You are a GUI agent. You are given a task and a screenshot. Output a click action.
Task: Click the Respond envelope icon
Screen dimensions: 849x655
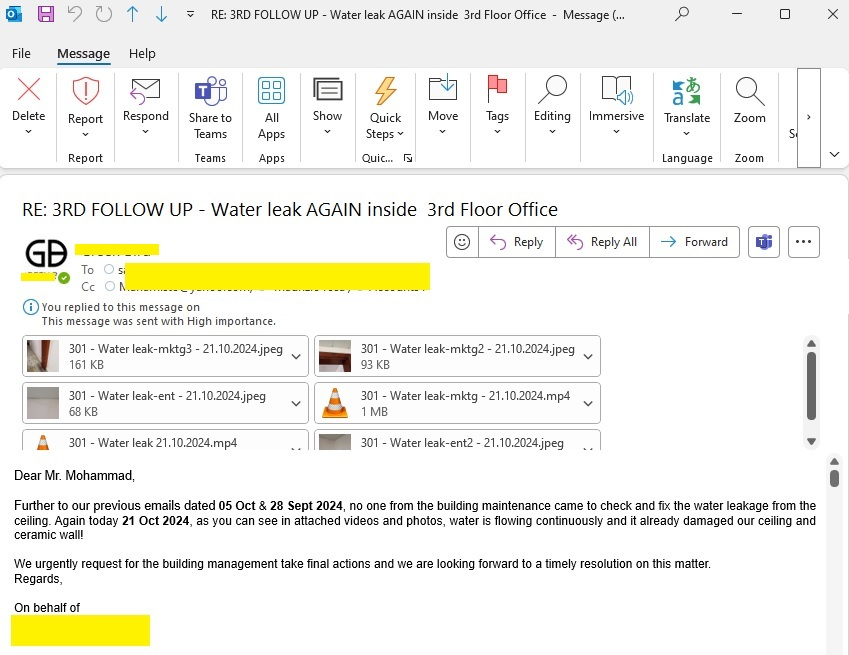pyautogui.click(x=146, y=90)
